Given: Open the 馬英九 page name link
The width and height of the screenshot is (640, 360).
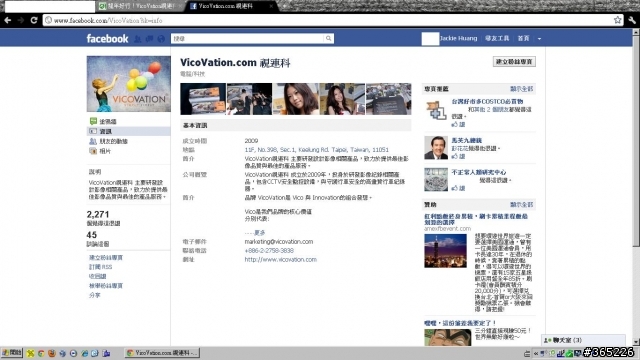Looking at the screenshot, I should tap(467, 140).
